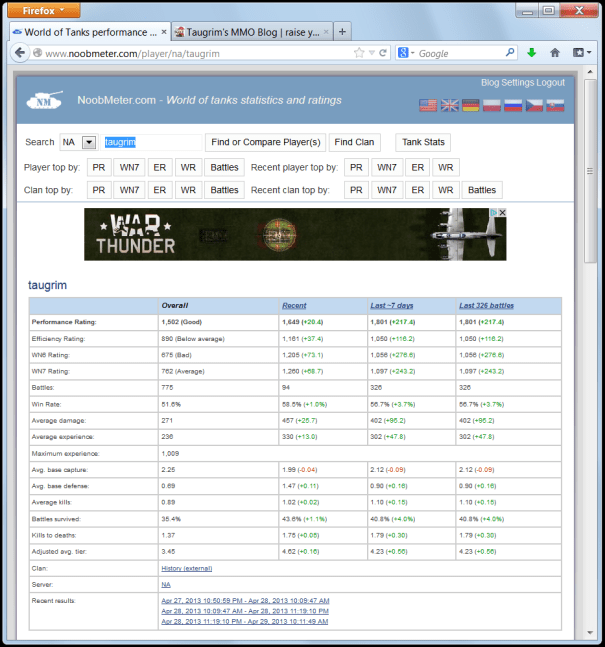Close Taugrim's MMO Blog tab
This screenshot has height=647, width=605.
[x=326, y=32]
